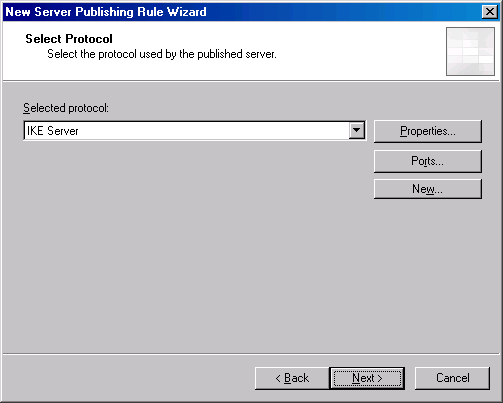Expand the Selected protocol dropdown arrow
503x403 pixels.
(357, 130)
